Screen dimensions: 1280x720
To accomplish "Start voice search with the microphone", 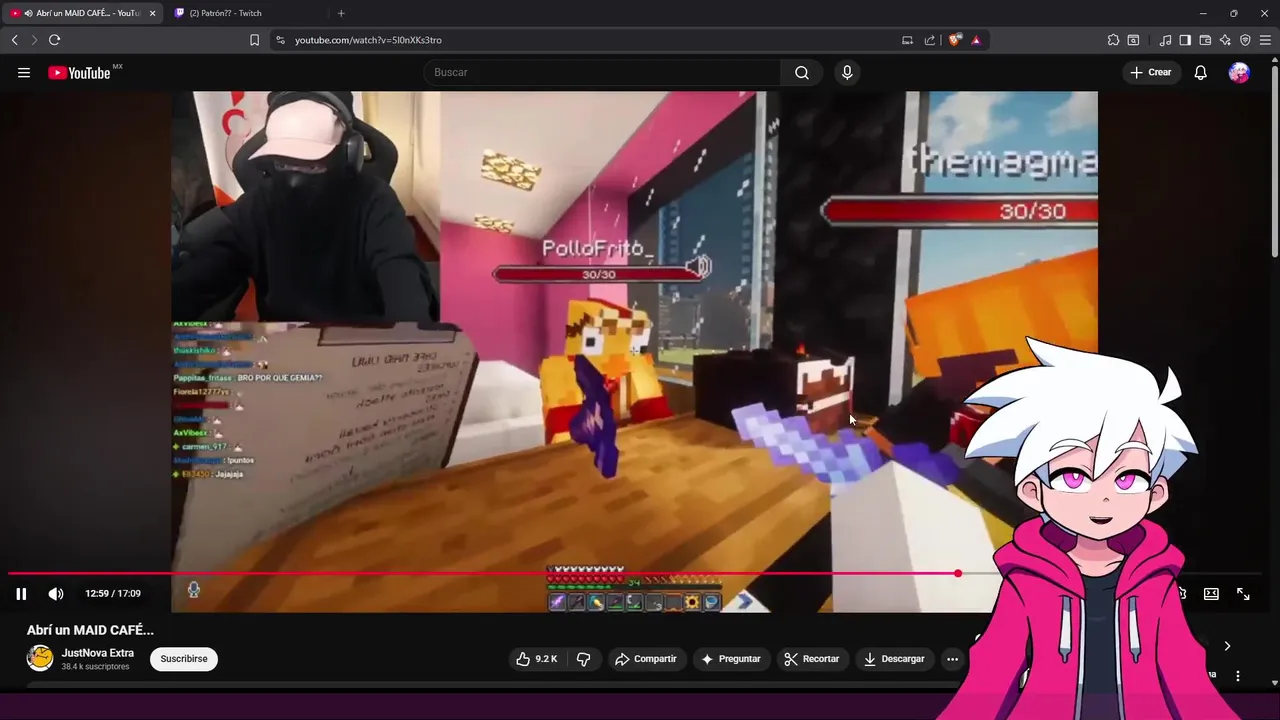I will [847, 73].
